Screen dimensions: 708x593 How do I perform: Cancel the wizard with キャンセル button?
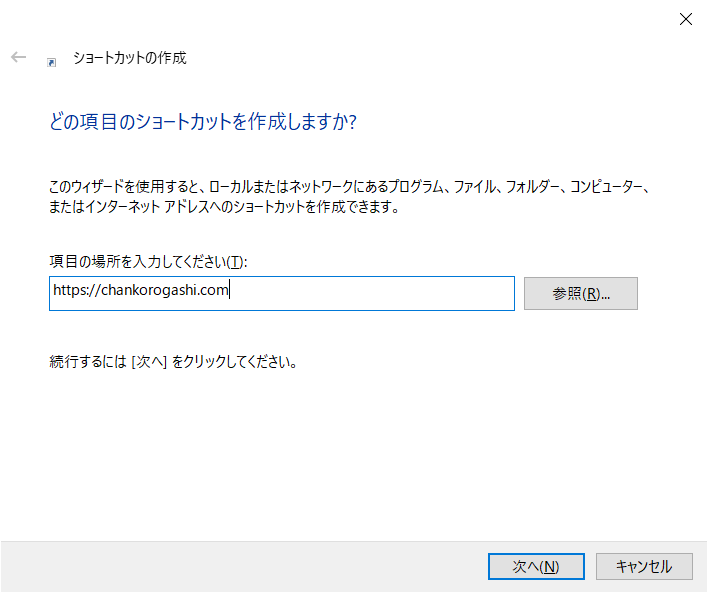[644, 566]
